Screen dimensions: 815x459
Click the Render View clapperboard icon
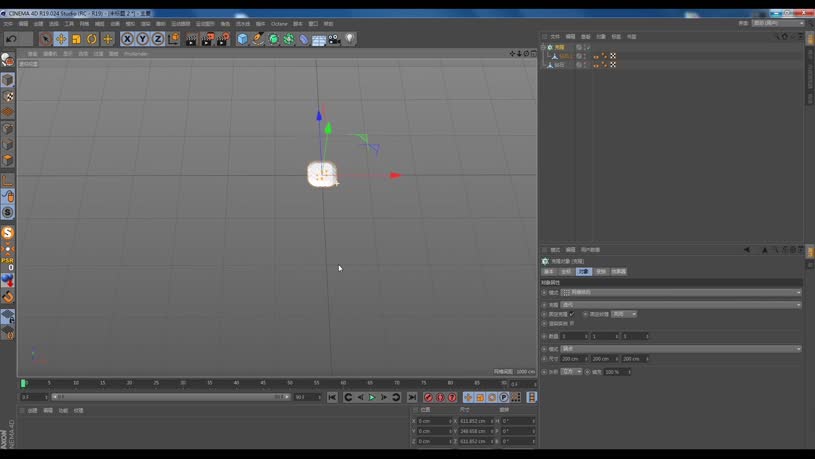[x=192, y=39]
